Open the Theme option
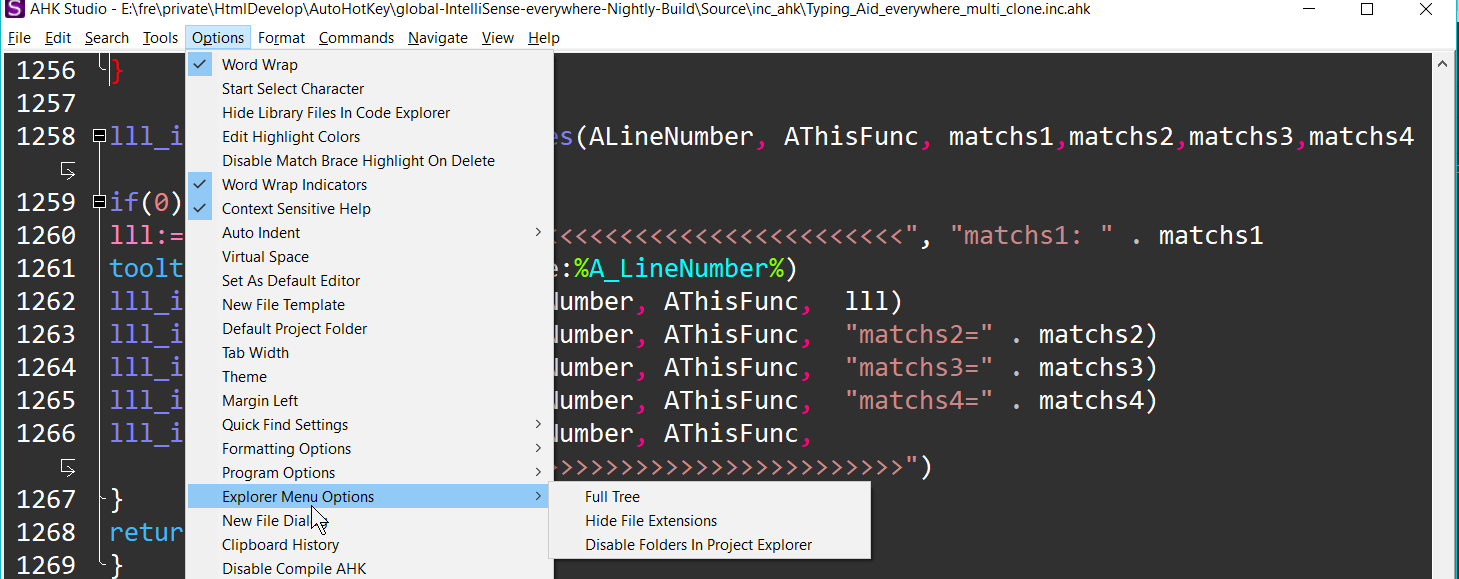 [370, 377]
